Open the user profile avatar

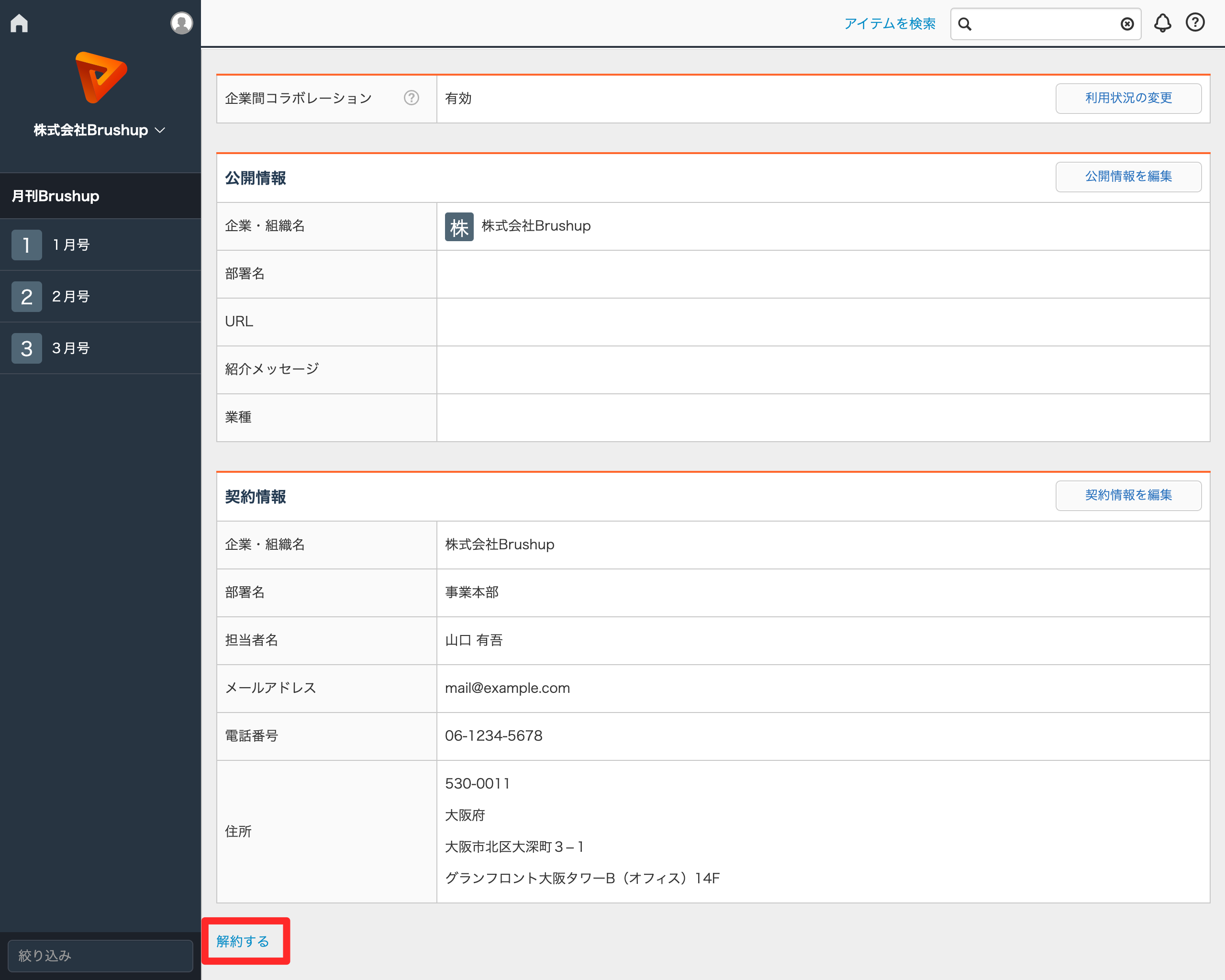(181, 23)
